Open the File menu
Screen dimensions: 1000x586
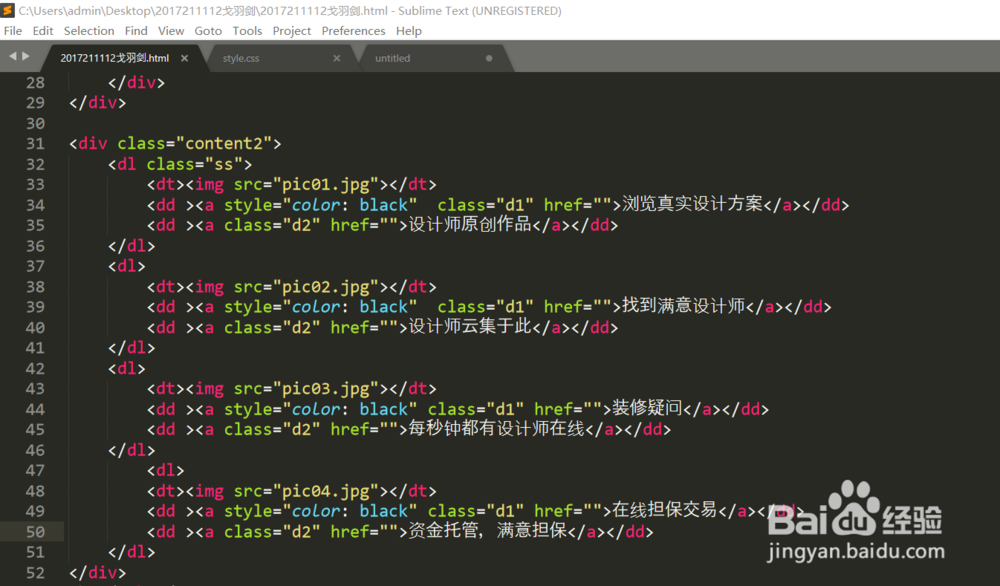coord(13,31)
